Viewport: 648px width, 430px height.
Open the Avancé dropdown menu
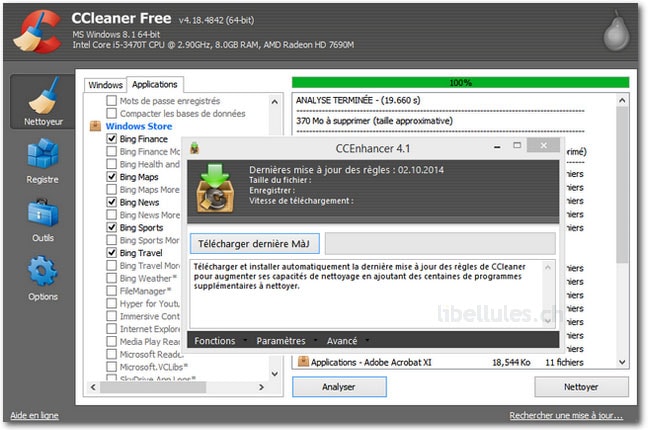point(348,341)
